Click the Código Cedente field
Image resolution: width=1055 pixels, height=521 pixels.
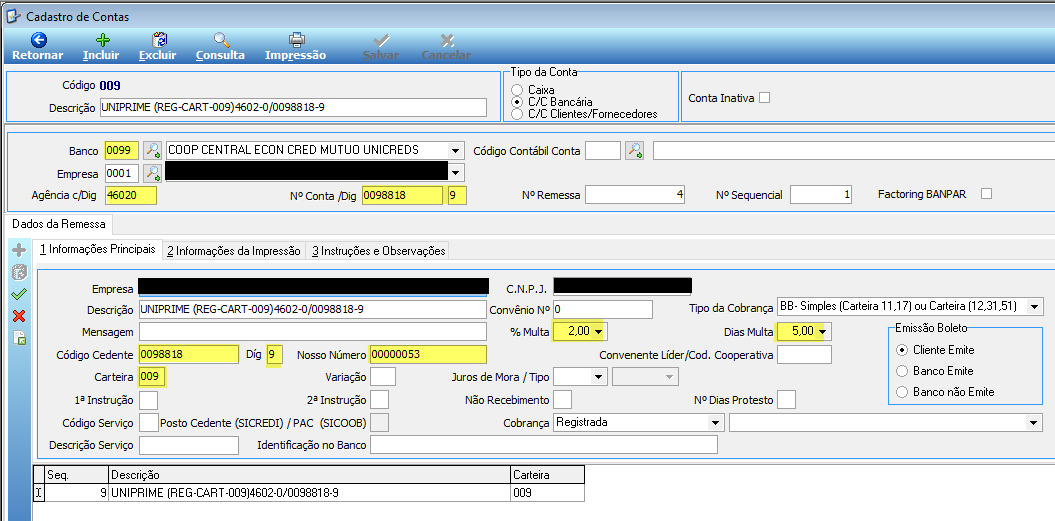tap(188, 354)
